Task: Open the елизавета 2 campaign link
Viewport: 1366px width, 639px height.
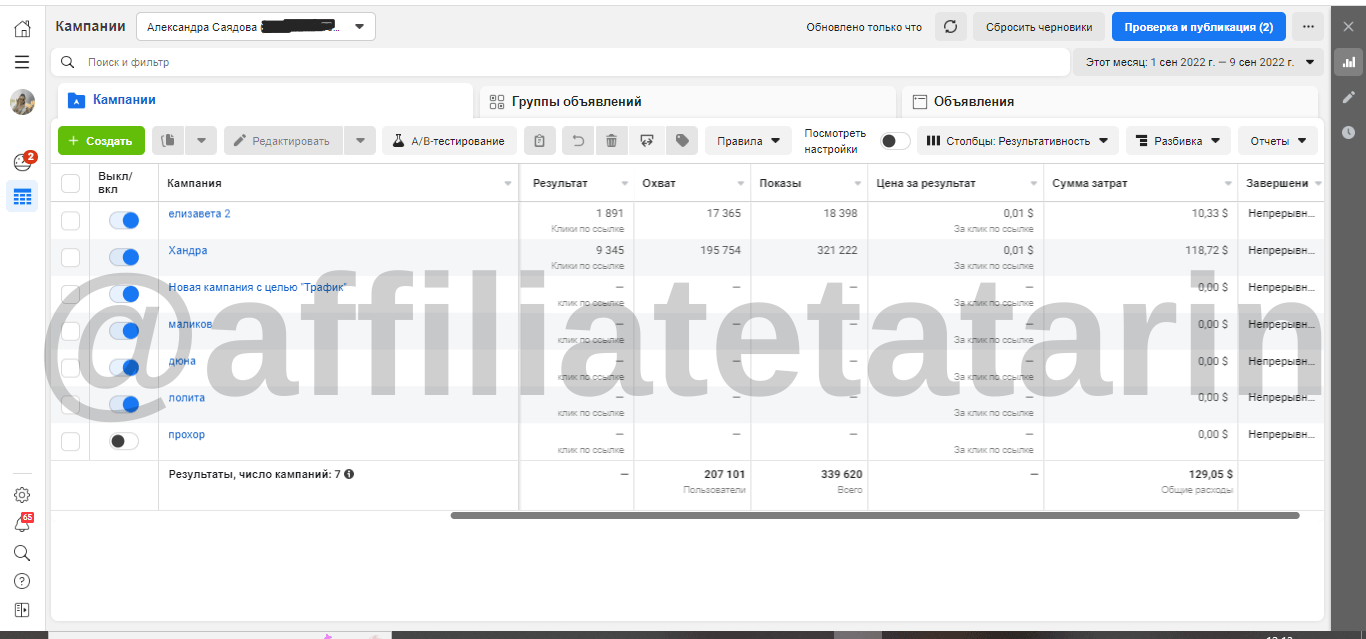Action: [x=199, y=213]
